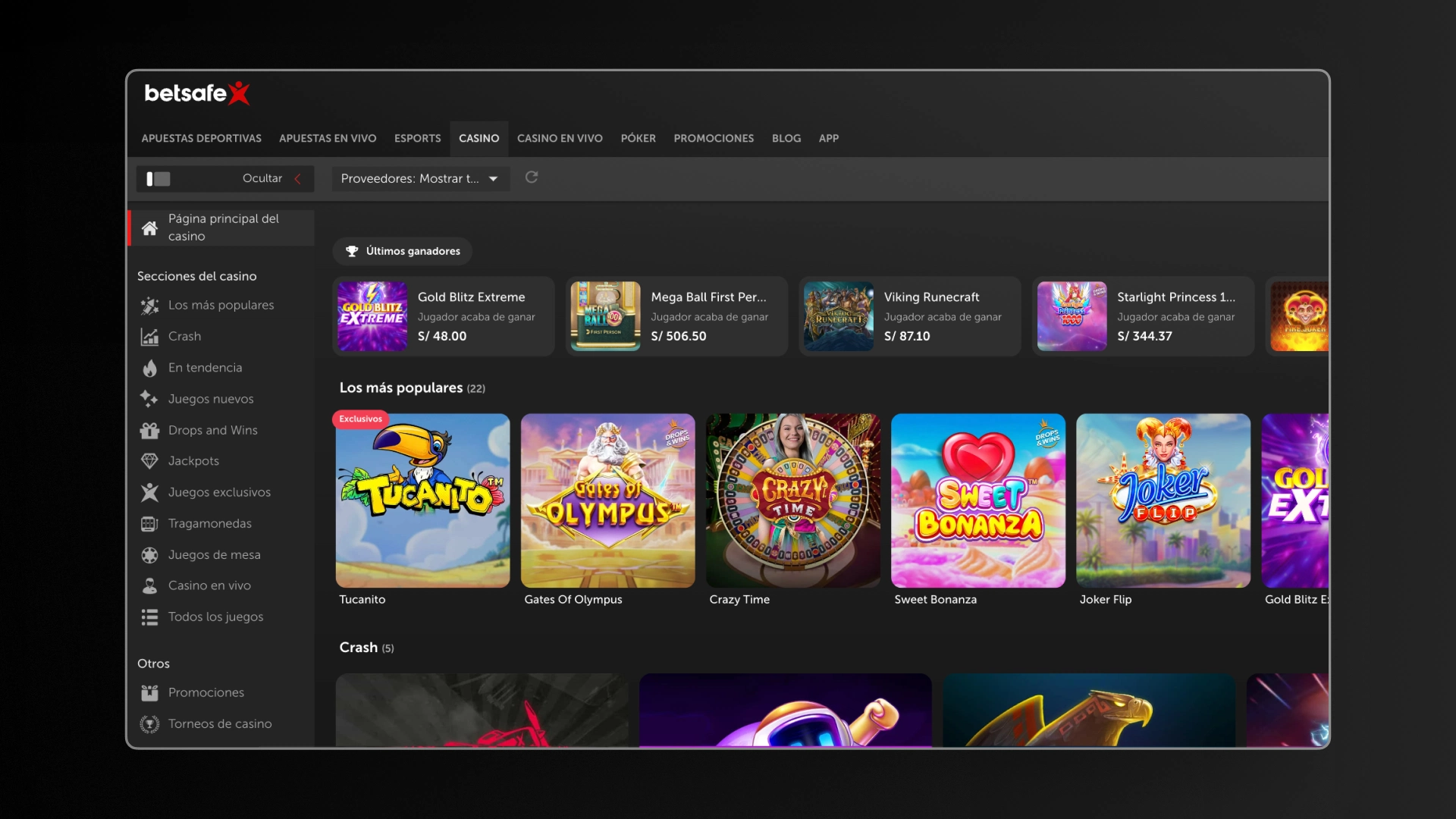Click the Starlight Princess winner thumbnail
Screen dimensions: 1456x819
(1072, 316)
